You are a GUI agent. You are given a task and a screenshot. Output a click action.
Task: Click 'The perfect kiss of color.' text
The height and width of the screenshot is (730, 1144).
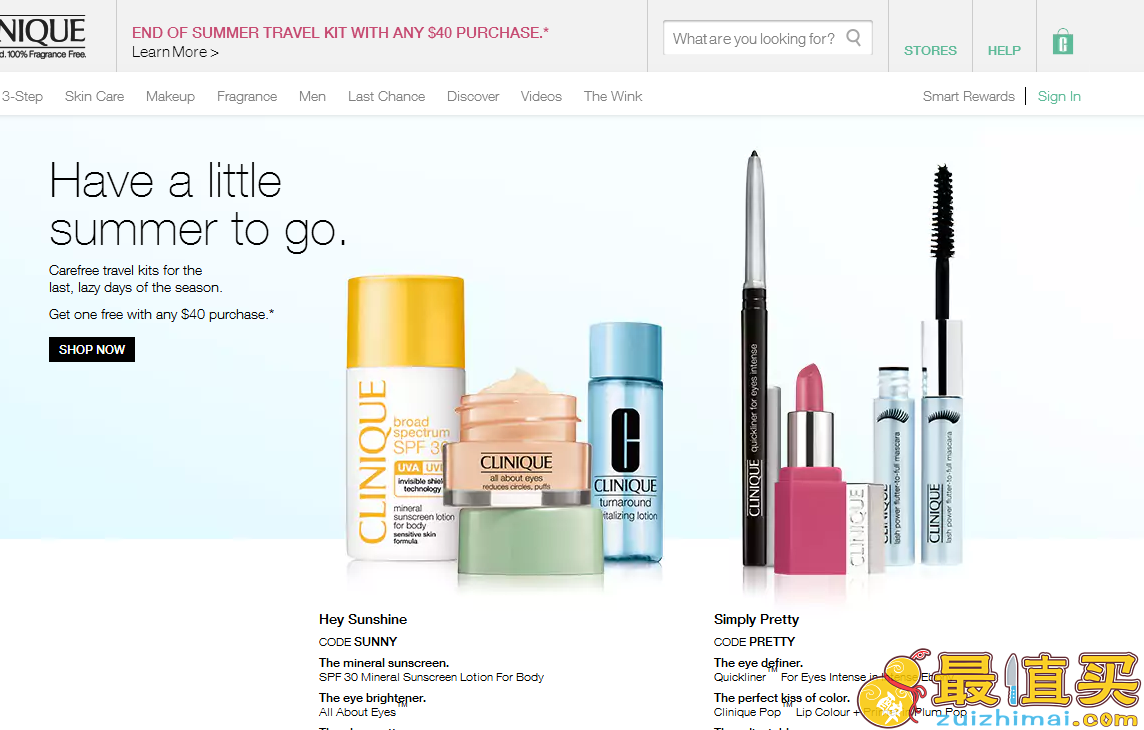coord(781,698)
